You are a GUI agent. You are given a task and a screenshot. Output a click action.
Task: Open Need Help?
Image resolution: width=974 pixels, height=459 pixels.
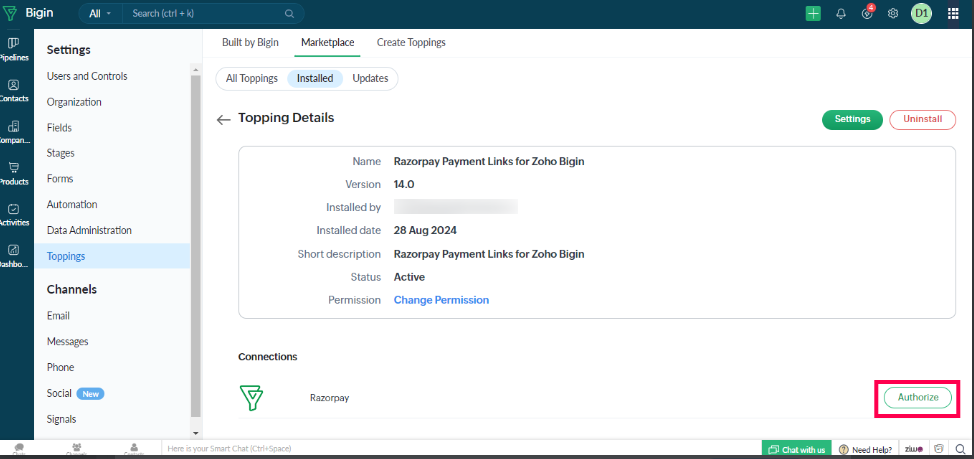(866, 449)
